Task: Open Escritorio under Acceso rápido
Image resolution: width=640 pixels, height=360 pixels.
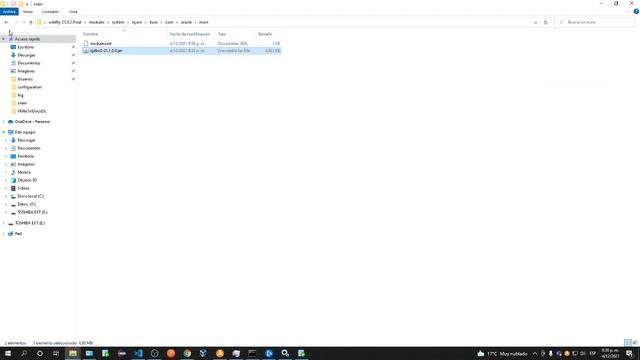Action: point(26,47)
